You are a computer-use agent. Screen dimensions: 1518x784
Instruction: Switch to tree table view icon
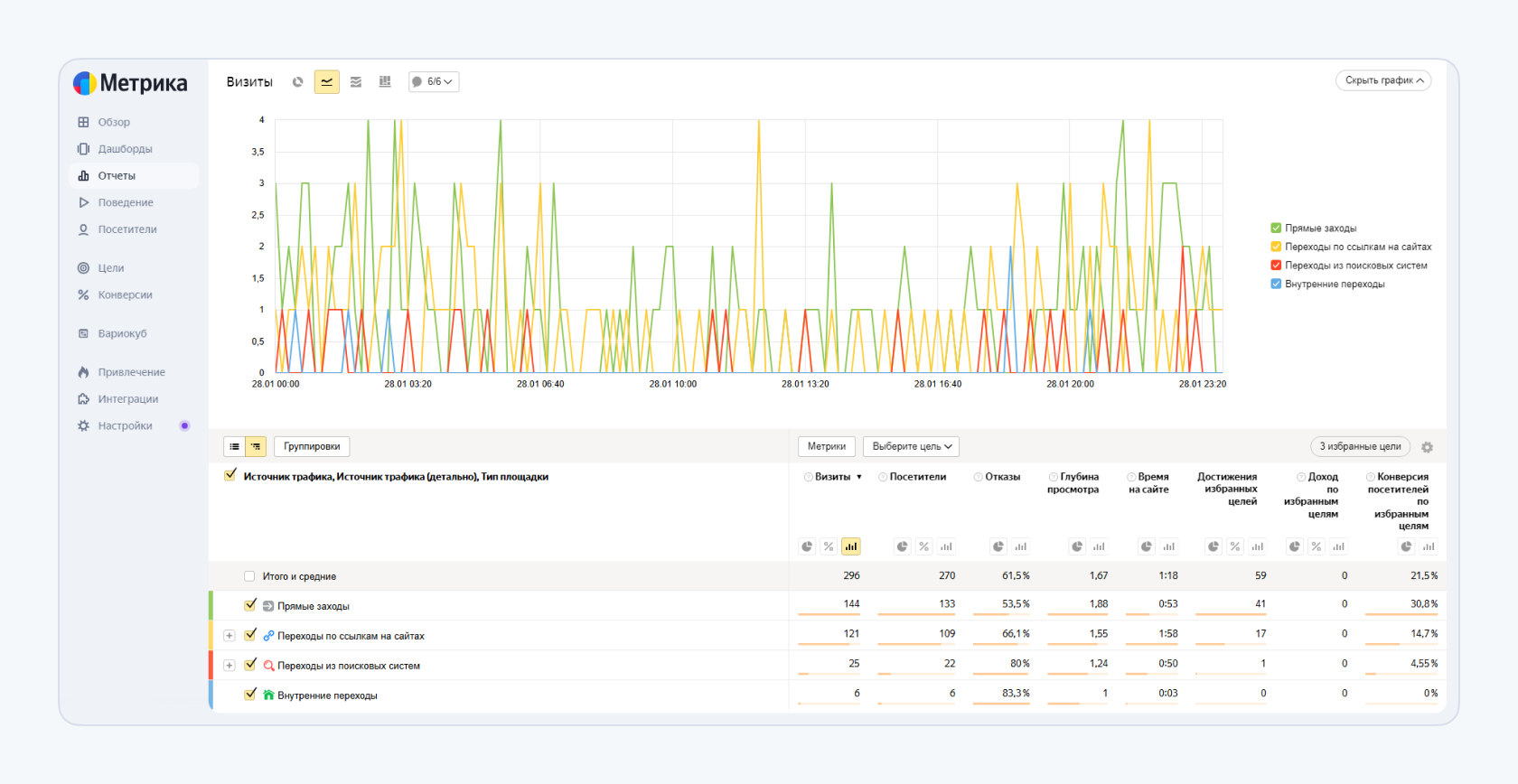point(256,446)
